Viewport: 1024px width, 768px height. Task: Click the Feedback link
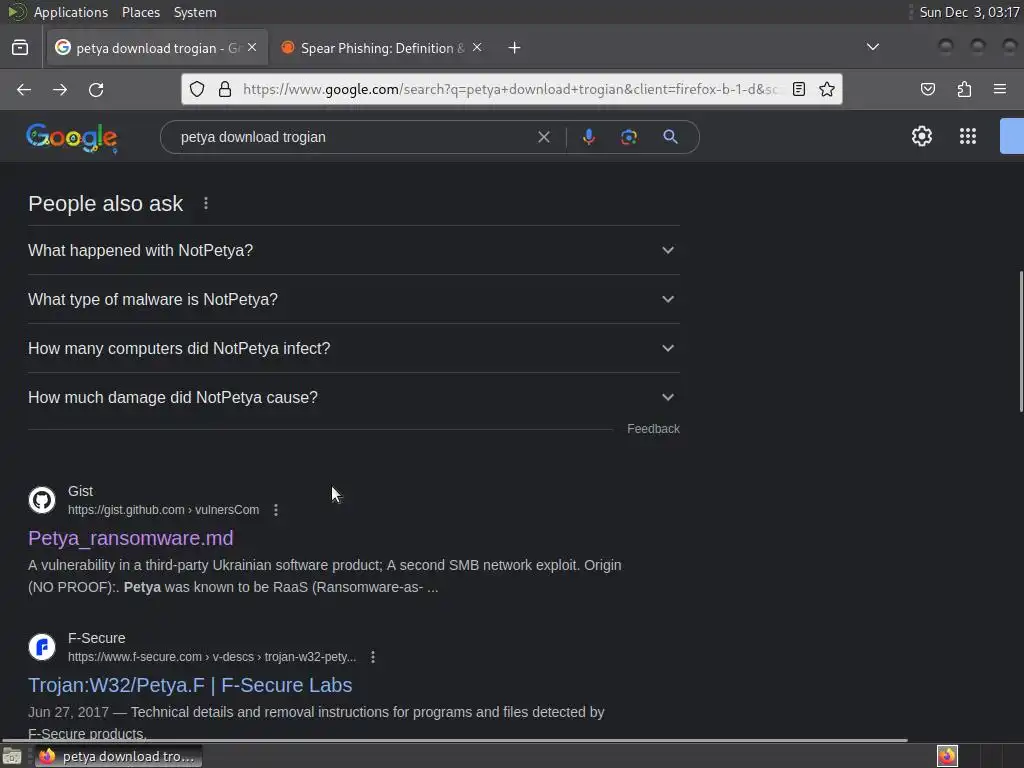click(653, 429)
